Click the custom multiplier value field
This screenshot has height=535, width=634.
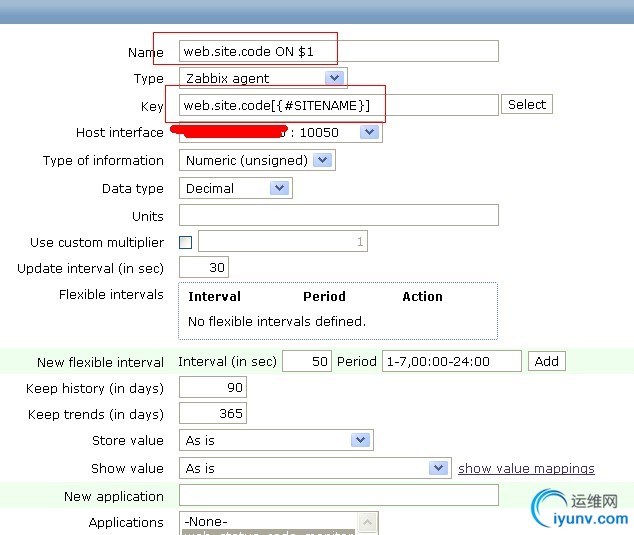tap(283, 241)
